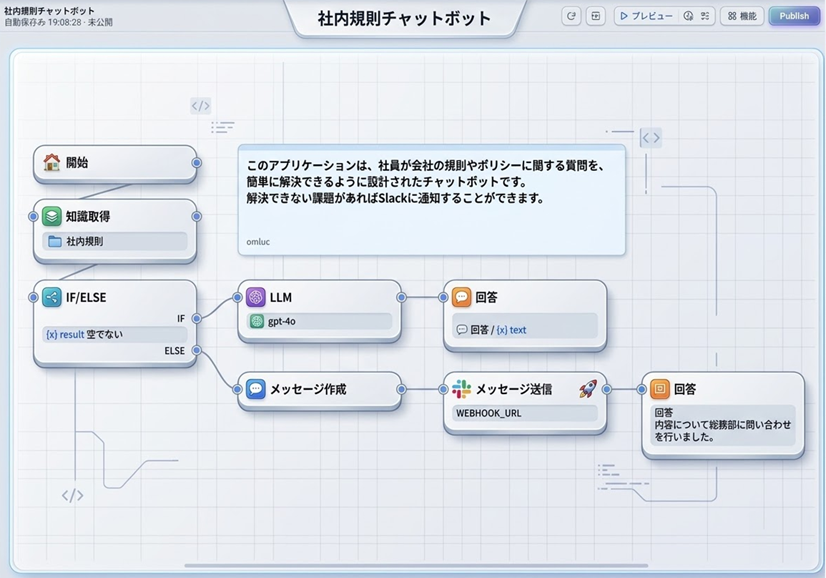Click the refresh arrow icon in top toolbar
Screen dimensions: 826x578
pyautogui.click(x=571, y=16)
